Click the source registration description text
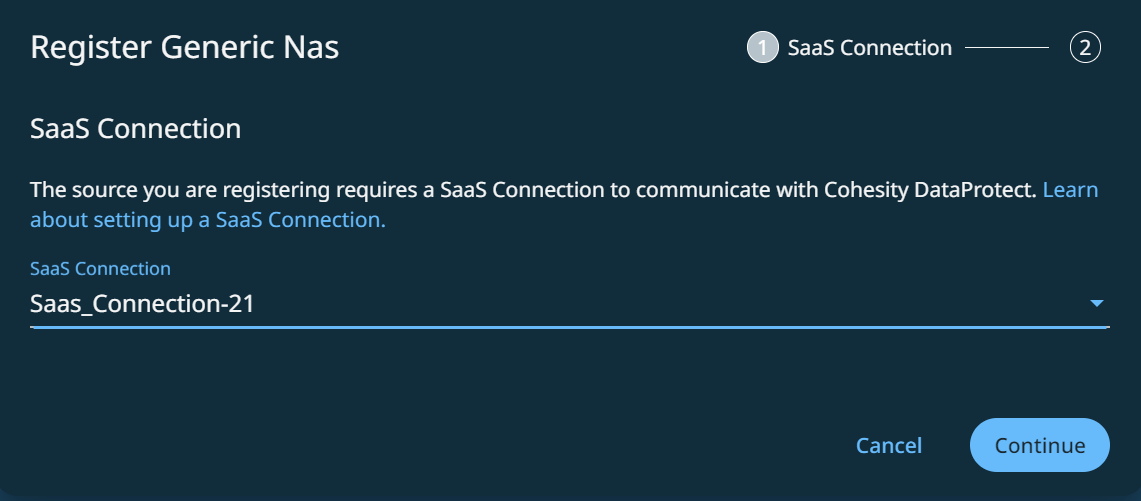Screen dimensions: 1141x501 pos(330,190)
